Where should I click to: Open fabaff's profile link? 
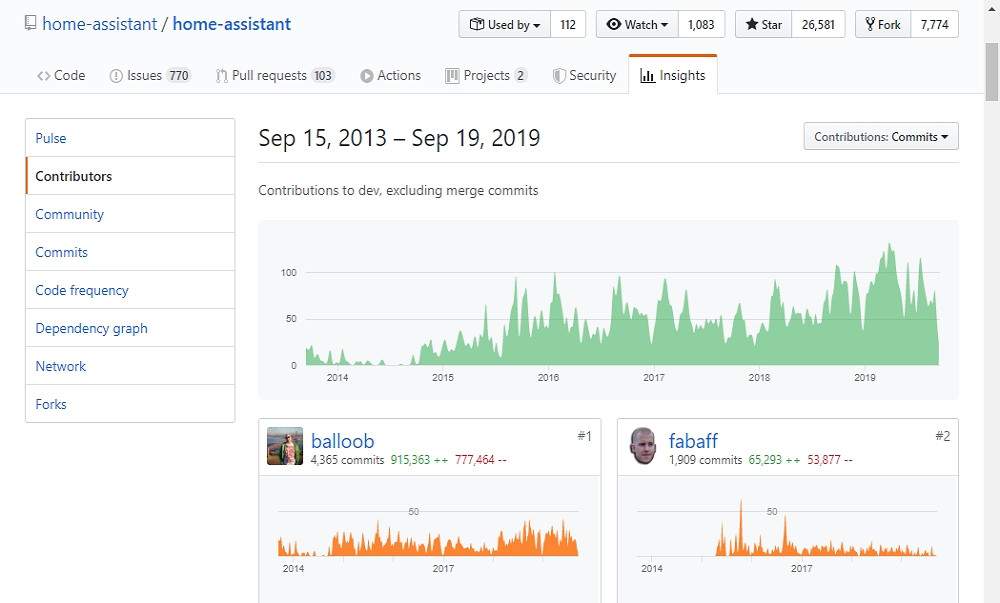693,440
